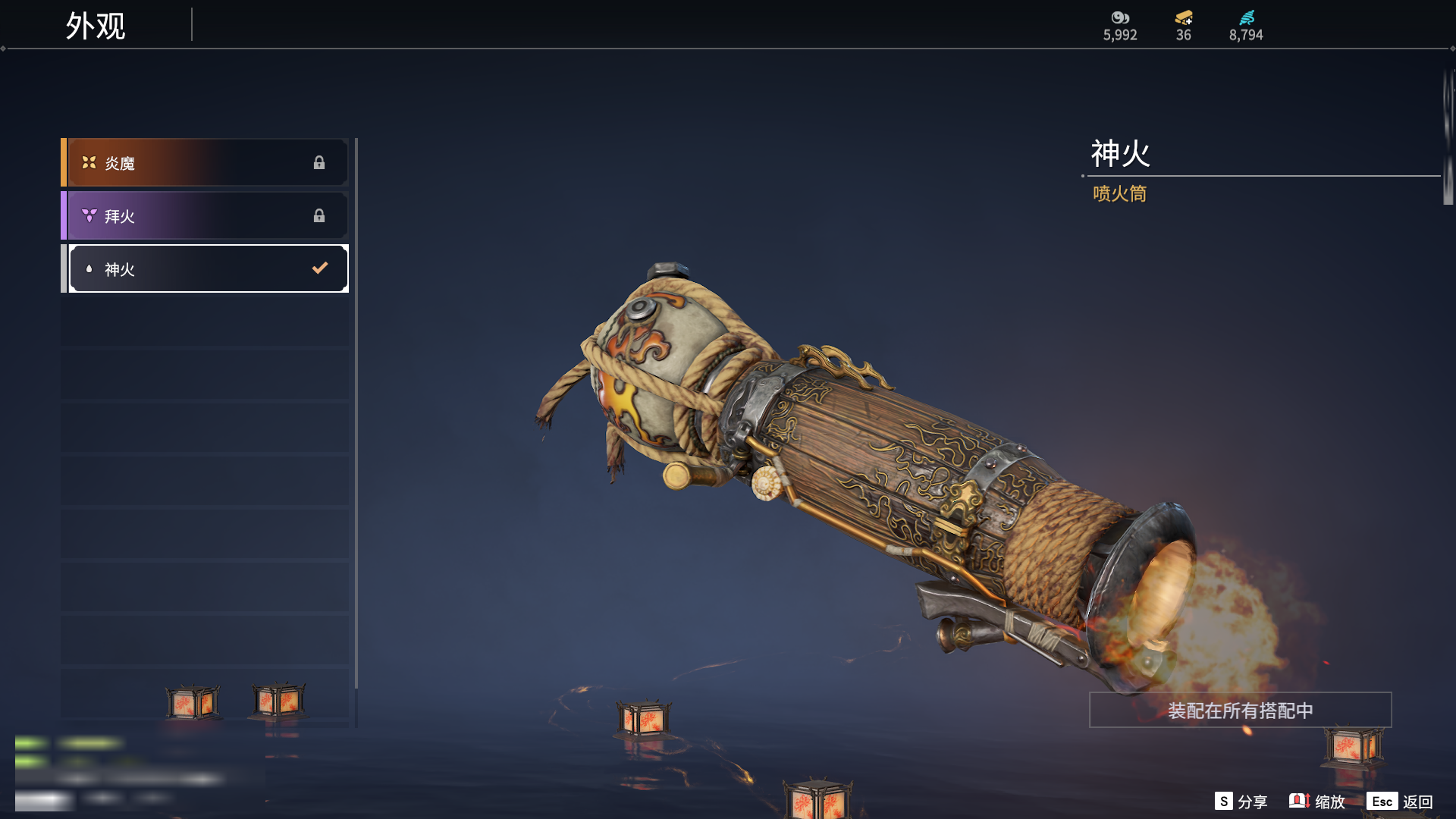The height and width of the screenshot is (819, 1456).
Task: Click the teal feather currency icon
Action: point(1247,17)
